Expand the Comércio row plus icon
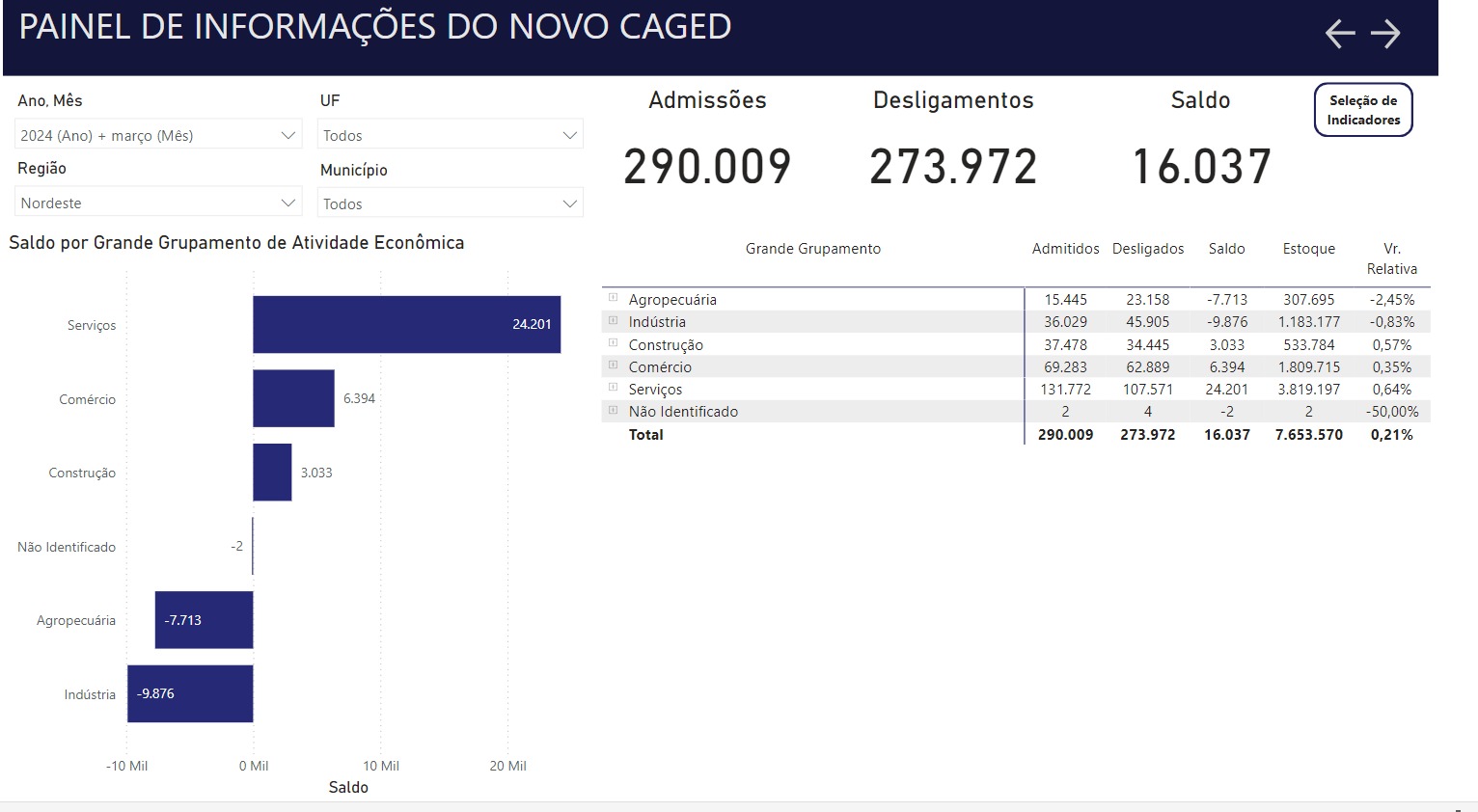Screen dimensions: 1478x812 click(x=613, y=365)
